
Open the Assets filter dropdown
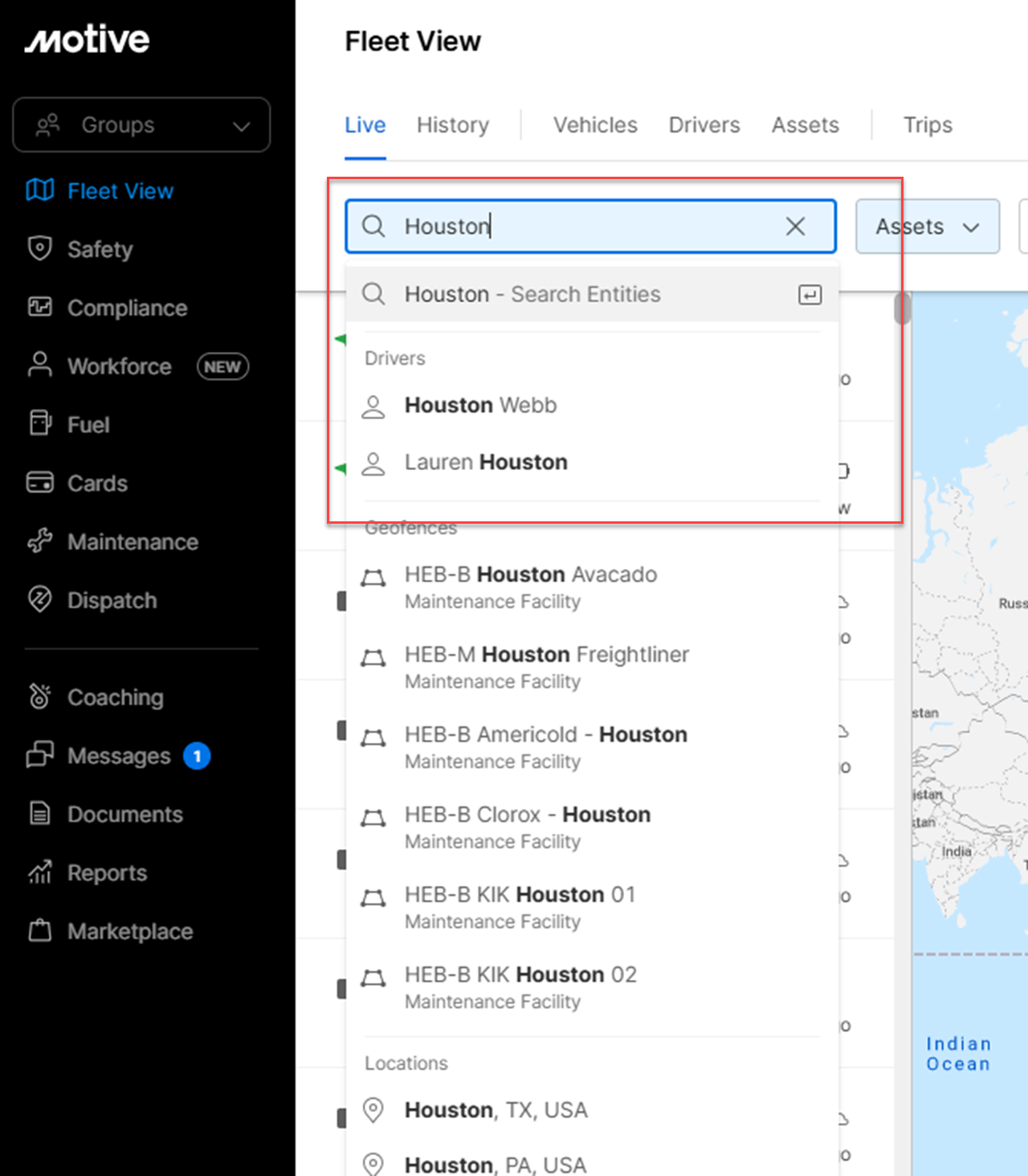(927, 227)
